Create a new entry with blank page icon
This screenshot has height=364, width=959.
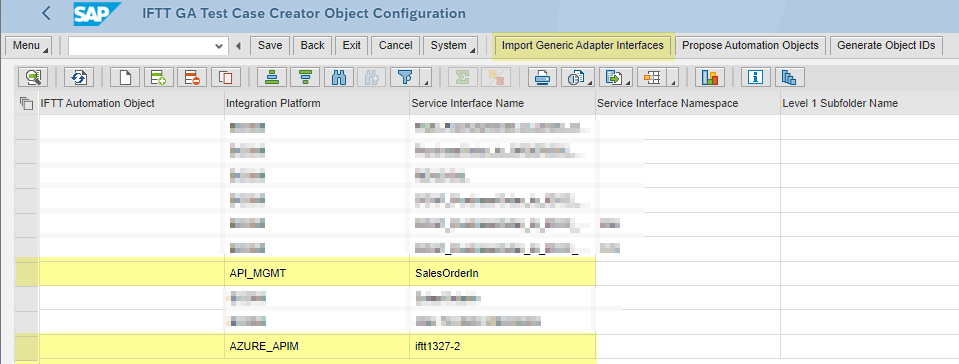click(x=125, y=77)
